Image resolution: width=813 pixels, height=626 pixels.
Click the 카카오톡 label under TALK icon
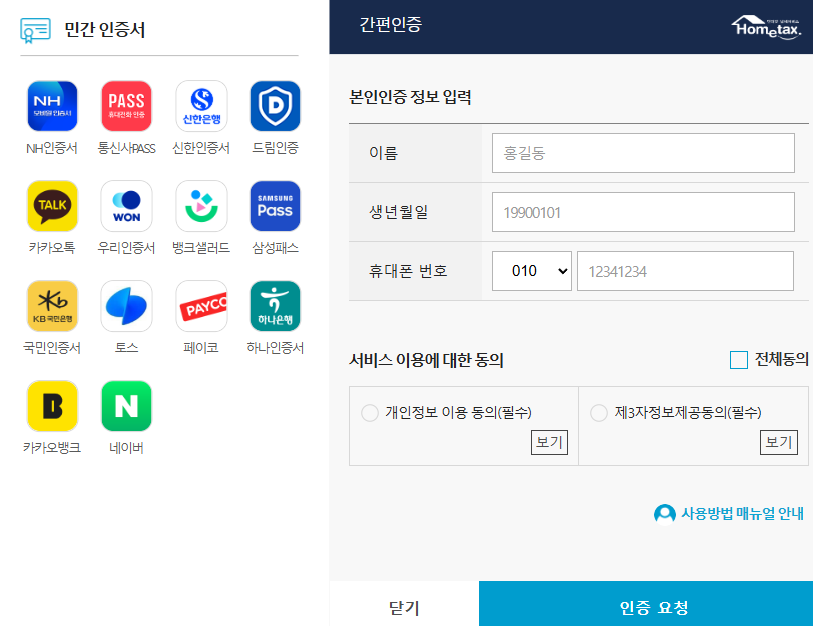point(52,248)
